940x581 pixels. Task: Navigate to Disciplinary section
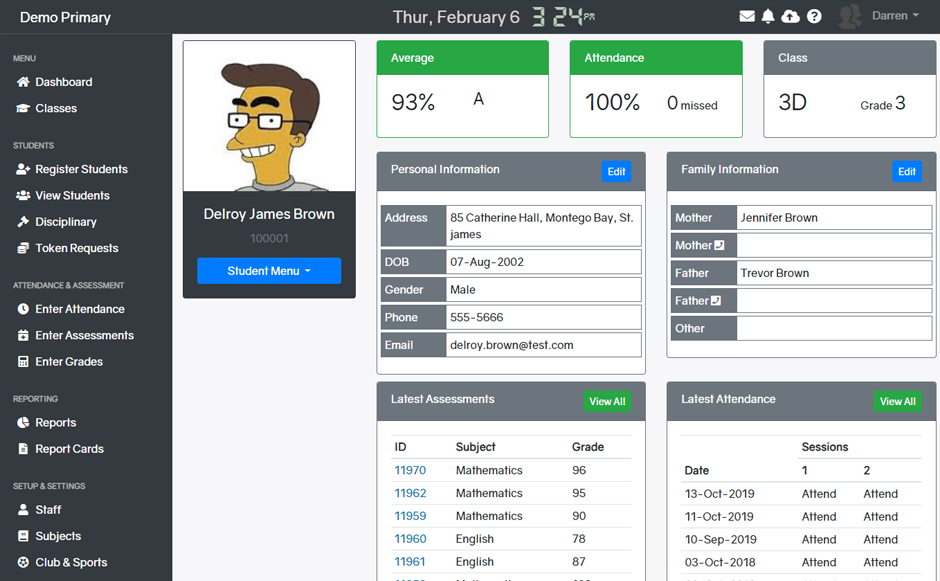point(66,222)
